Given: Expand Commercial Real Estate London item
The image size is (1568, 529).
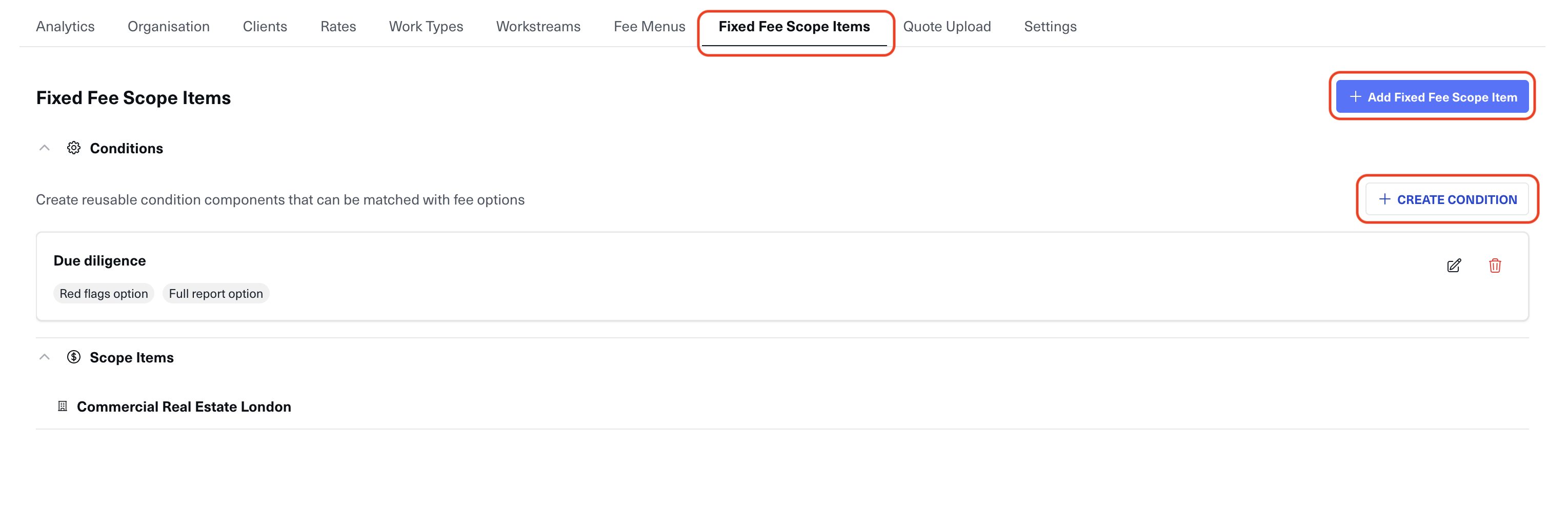Looking at the screenshot, I should (x=184, y=406).
